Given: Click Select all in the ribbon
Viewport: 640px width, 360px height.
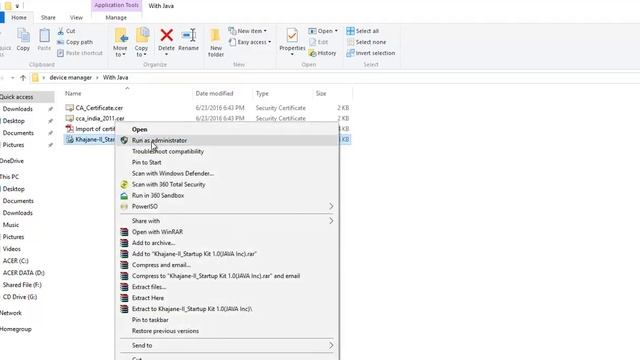Looking at the screenshot, I should [362, 31].
